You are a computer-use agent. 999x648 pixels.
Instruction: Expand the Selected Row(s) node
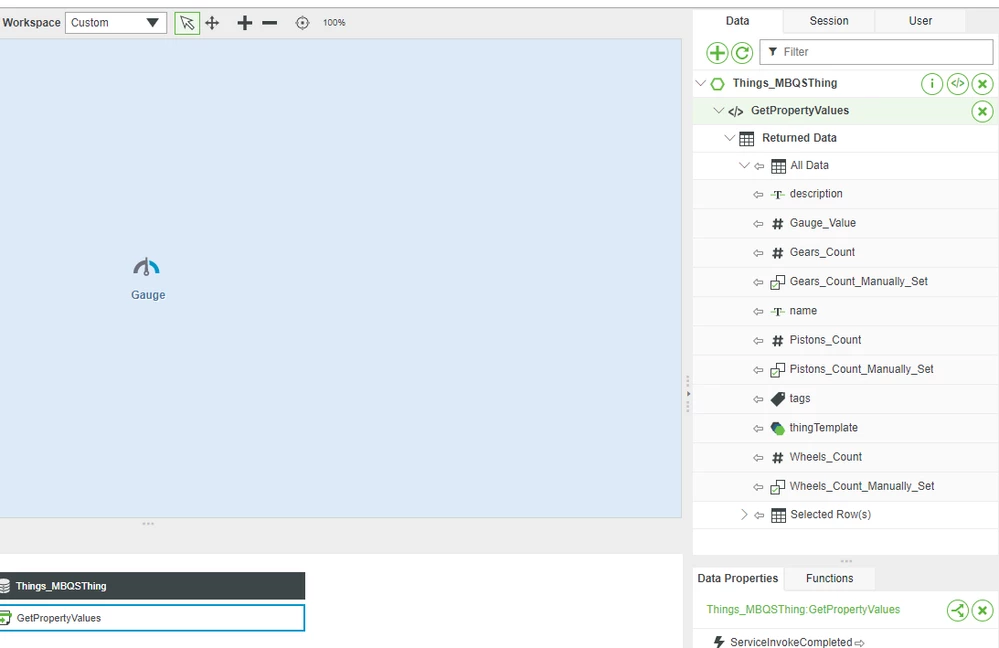pyautogui.click(x=744, y=514)
